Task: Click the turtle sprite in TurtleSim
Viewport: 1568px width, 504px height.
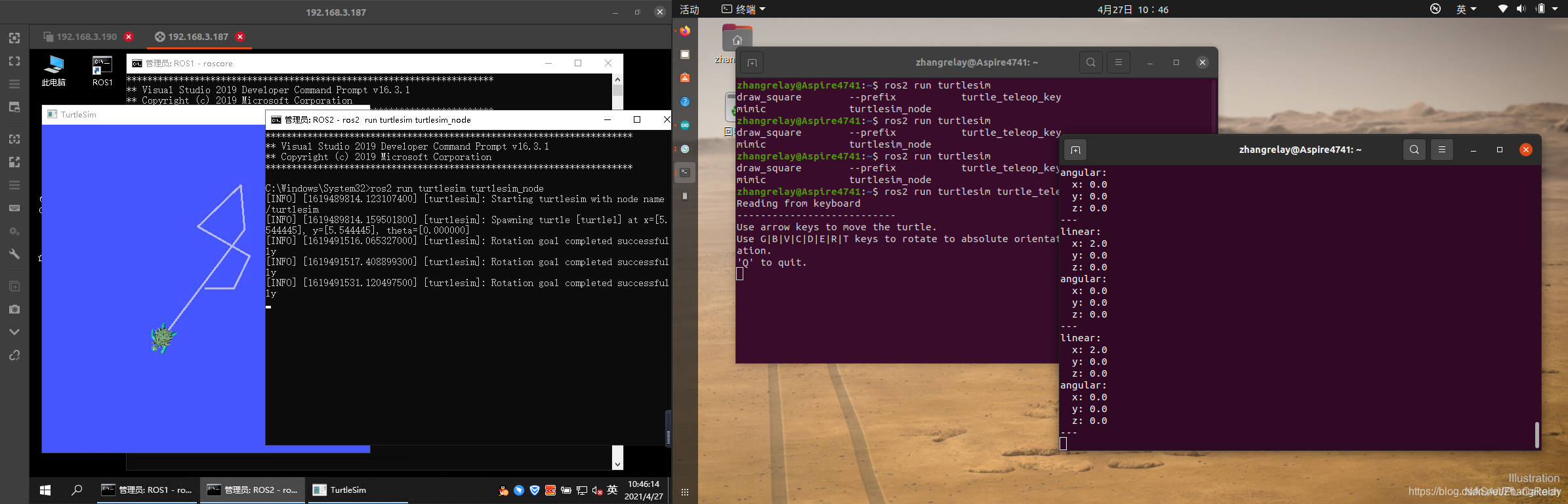Action: point(162,338)
